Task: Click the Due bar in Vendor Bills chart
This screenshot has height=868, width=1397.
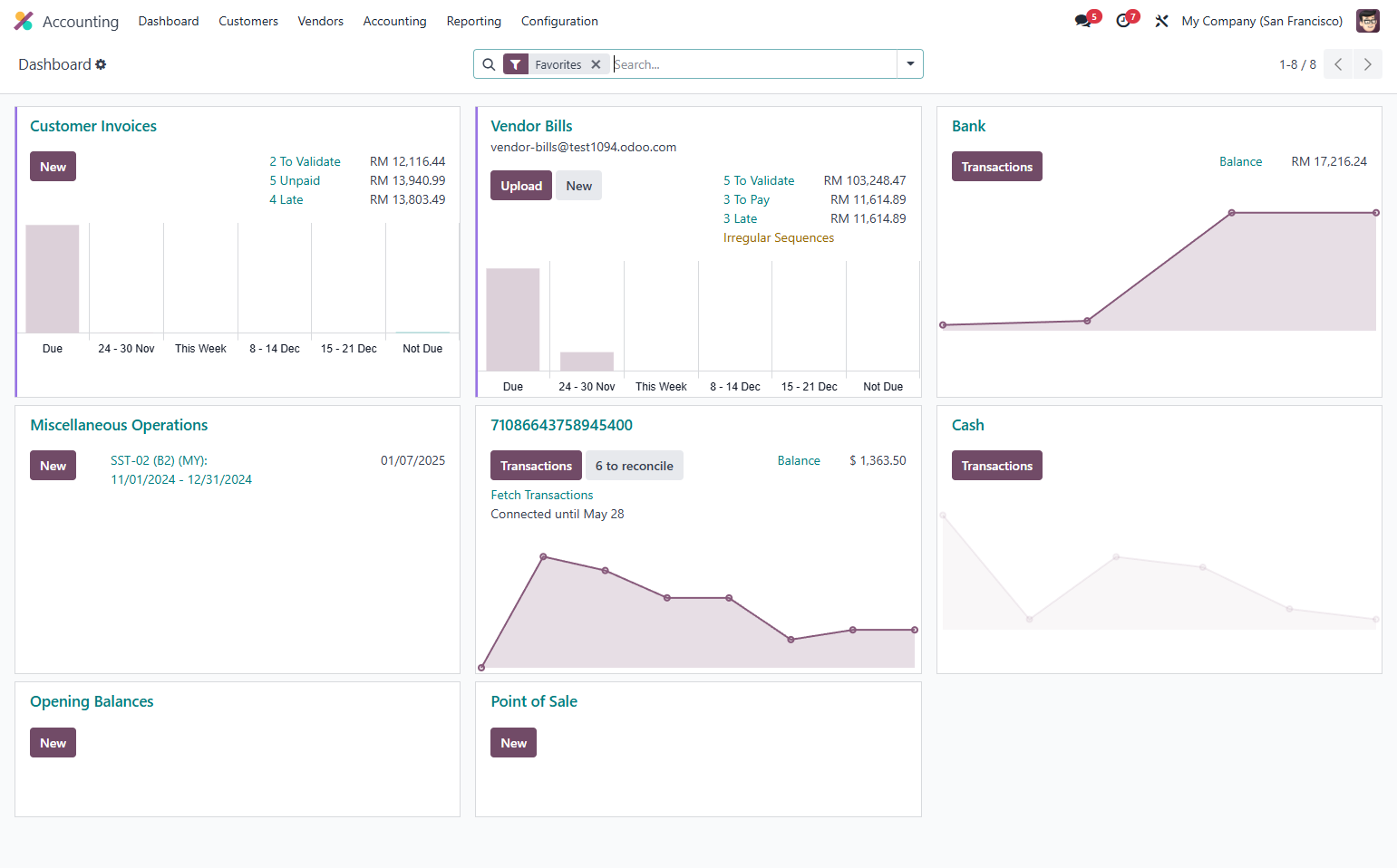Action: [513, 319]
